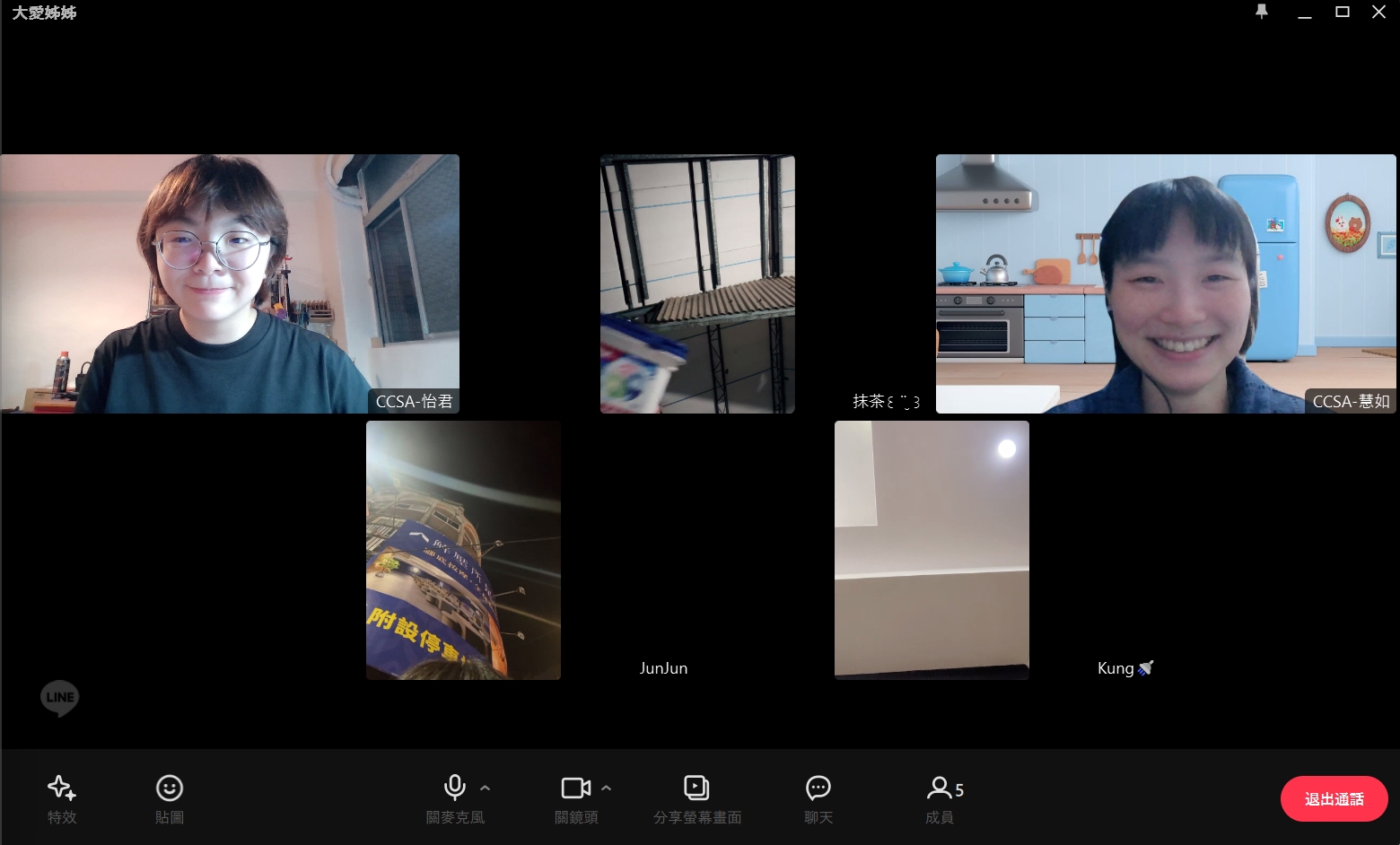Click the JunJun name label
Screen dimensions: 1400x845
(663, 668)
